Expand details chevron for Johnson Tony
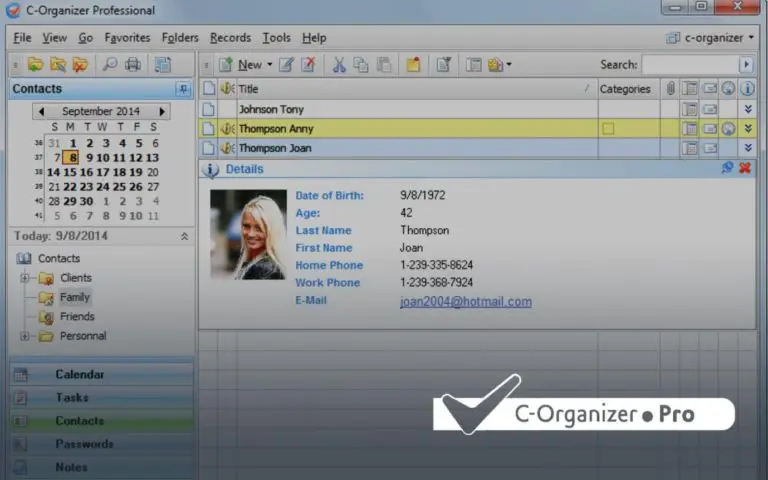The image size is (768, 480). click(748, 109)
